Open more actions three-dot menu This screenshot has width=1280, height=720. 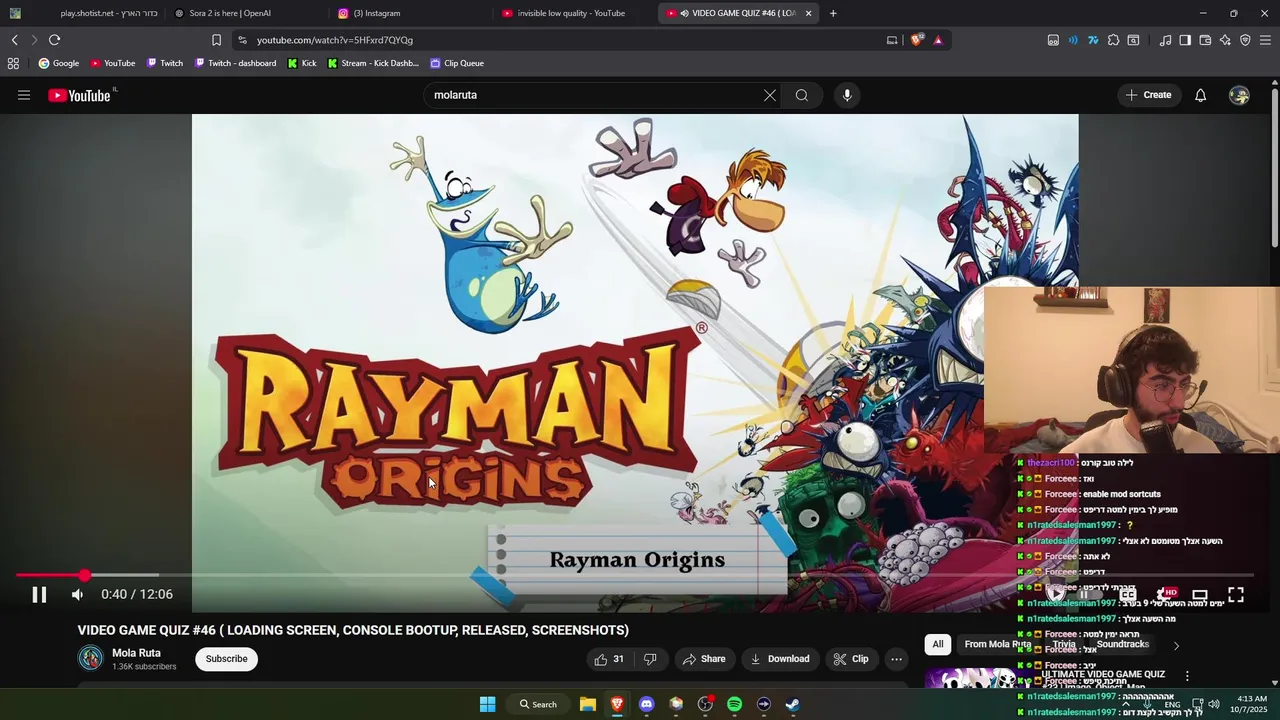pyautogui.click(x=896, y=659)
